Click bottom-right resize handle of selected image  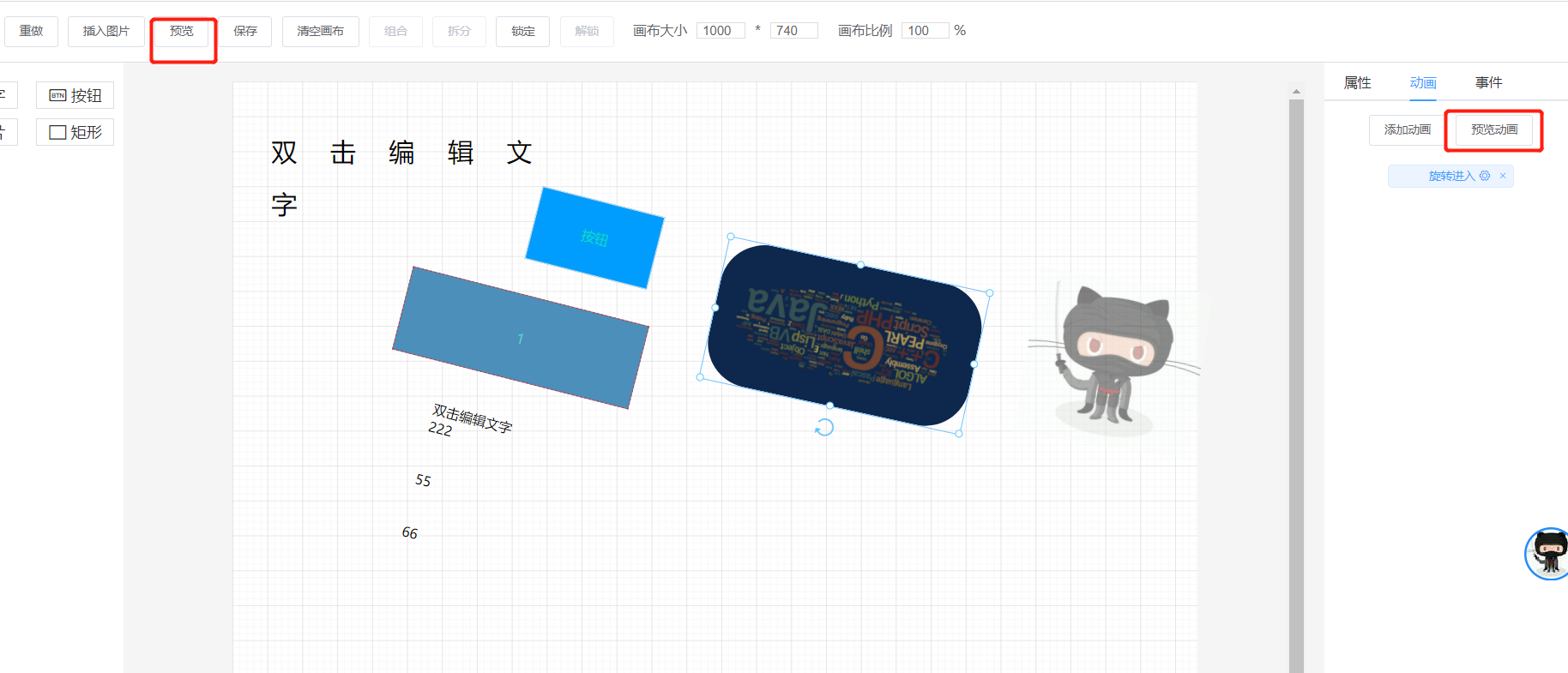(x=959, y=434)
